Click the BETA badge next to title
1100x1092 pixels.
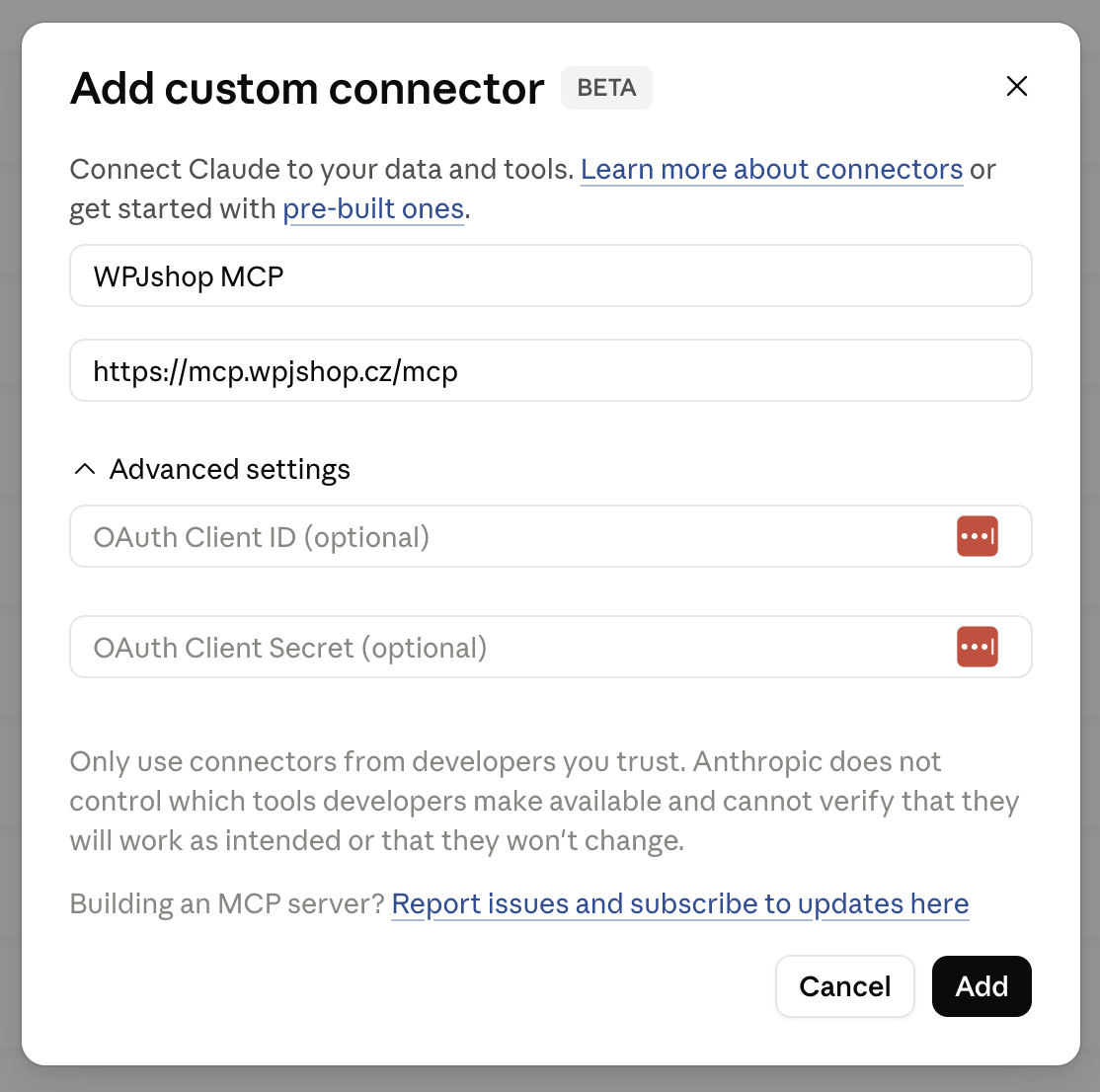point(606,88)
